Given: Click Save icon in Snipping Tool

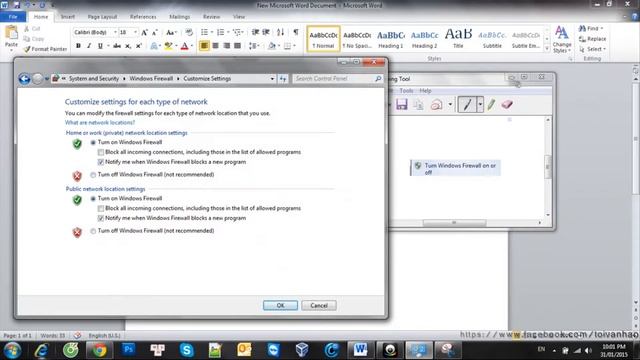Looking at the screenshot, I should click(402, 104).
